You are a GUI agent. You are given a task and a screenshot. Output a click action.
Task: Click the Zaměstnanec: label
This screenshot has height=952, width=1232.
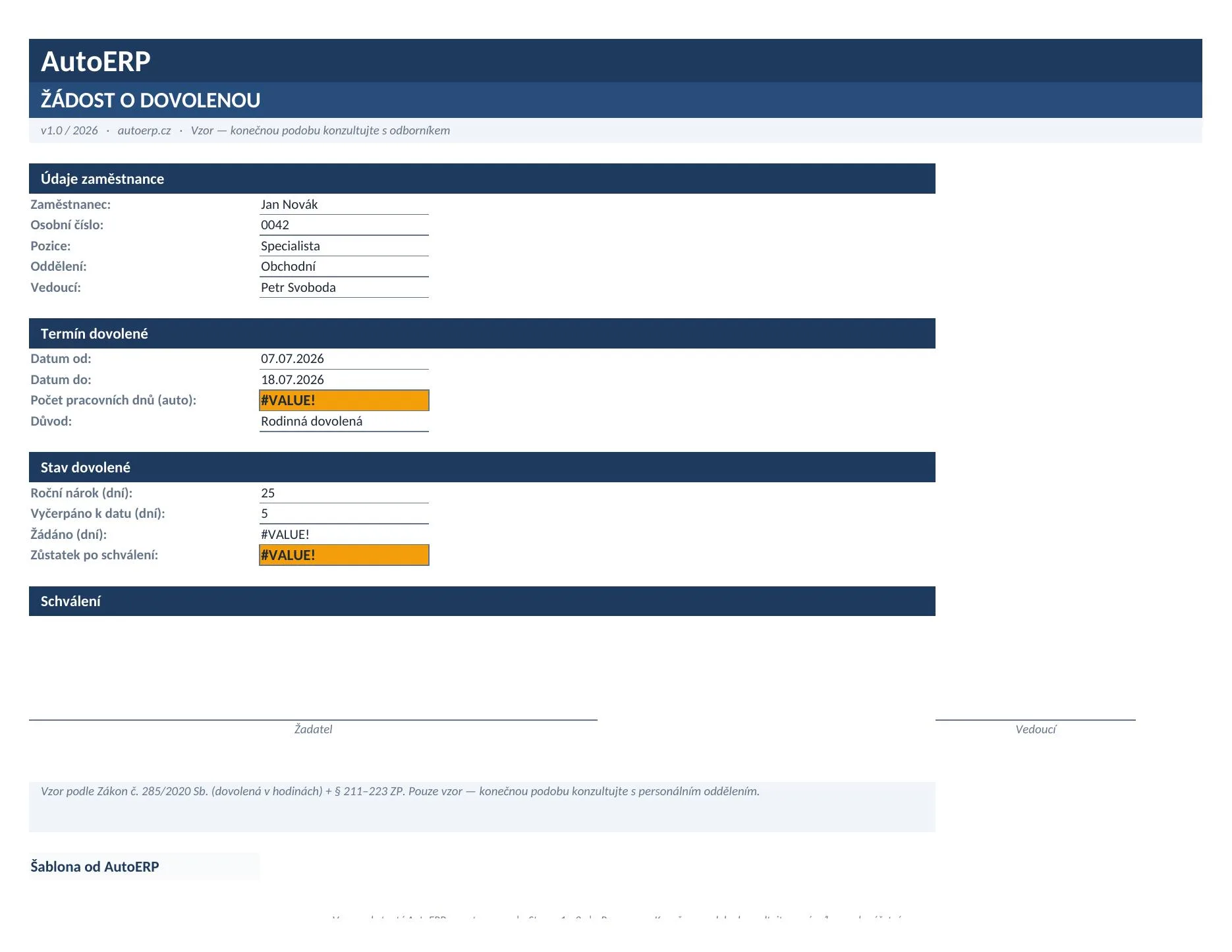pyautogui.click(x=70, y=204)
